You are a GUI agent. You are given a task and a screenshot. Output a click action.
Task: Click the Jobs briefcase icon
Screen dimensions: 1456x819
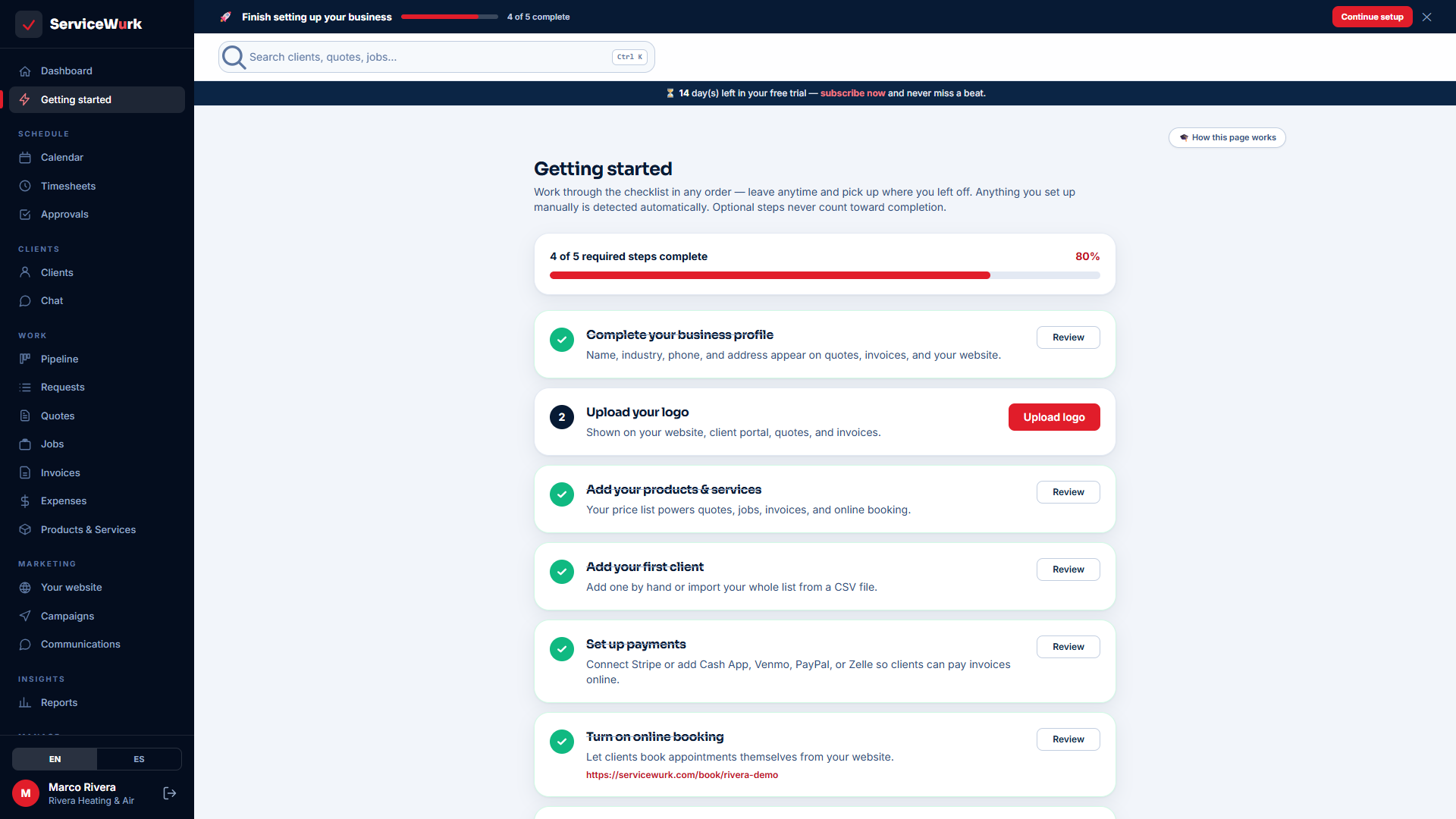(25, 444)
